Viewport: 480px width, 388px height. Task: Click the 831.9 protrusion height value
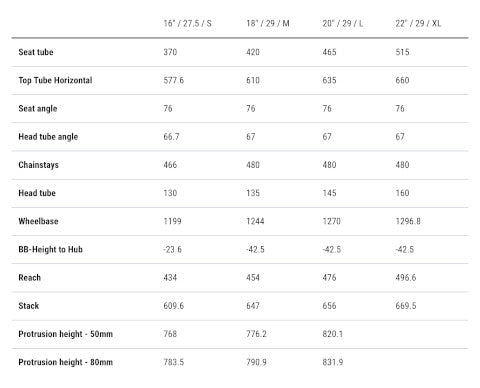tap(333, 362)
